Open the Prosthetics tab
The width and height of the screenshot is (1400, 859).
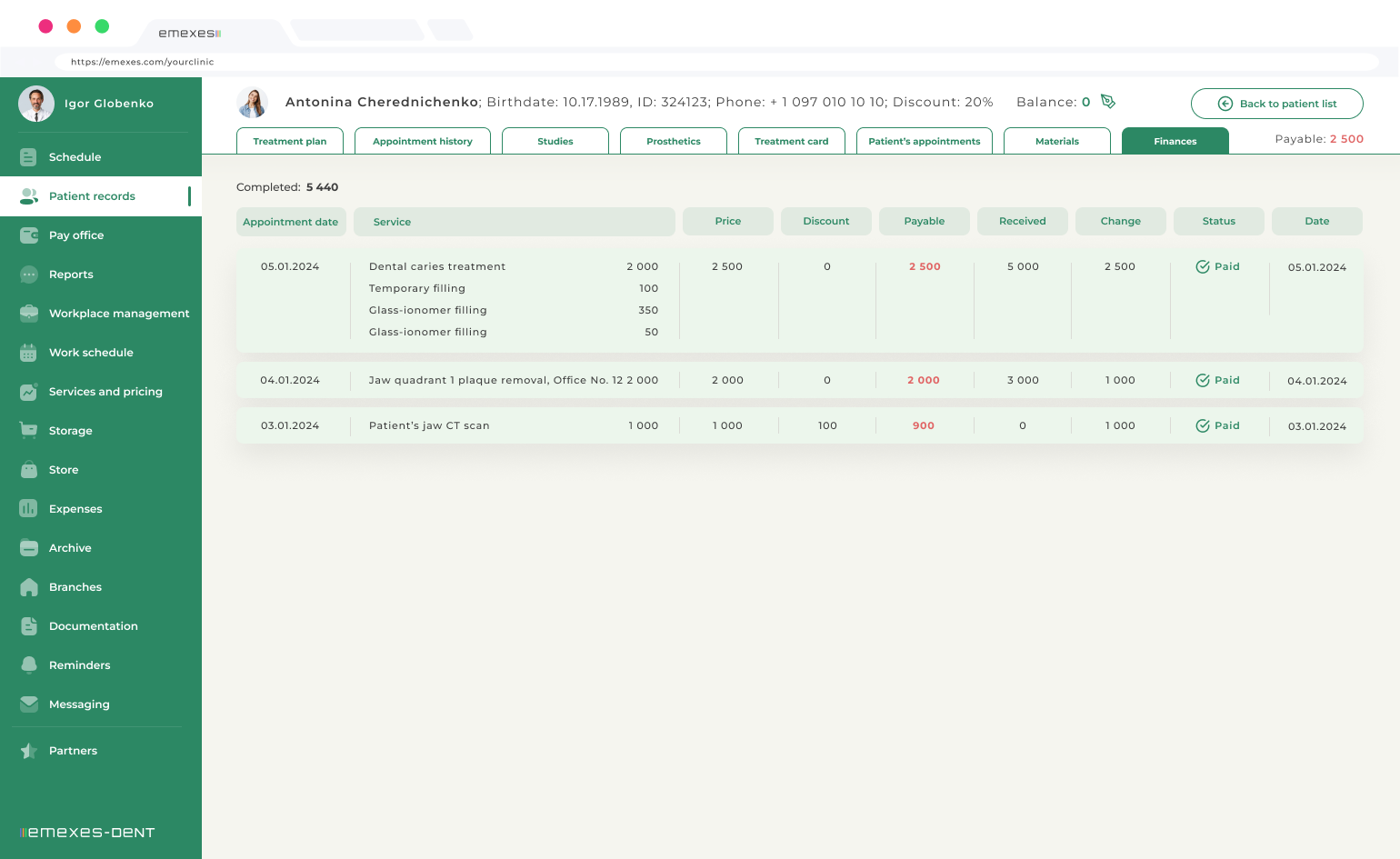click(x=674, y=141)
